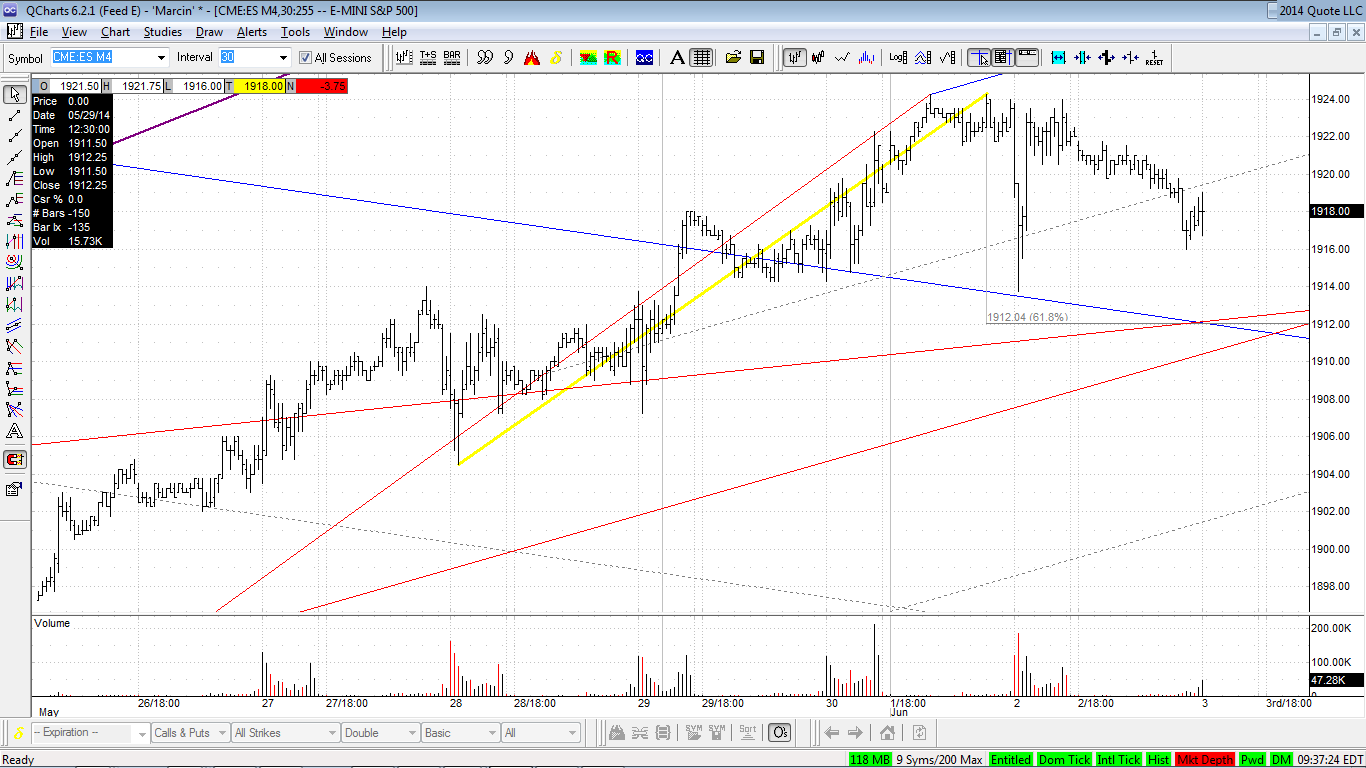Toggle the magnet snap tool in left toolbar
Image resolution: width=1366 pixels, height=768 pixels.
14,460
